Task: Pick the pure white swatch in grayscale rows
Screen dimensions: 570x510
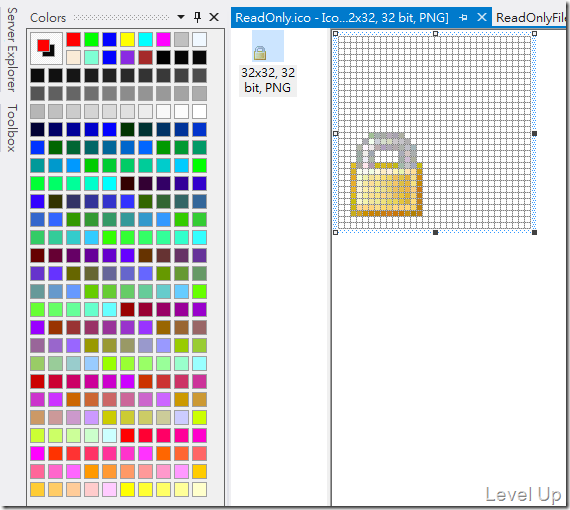Action: click(199, 112)
